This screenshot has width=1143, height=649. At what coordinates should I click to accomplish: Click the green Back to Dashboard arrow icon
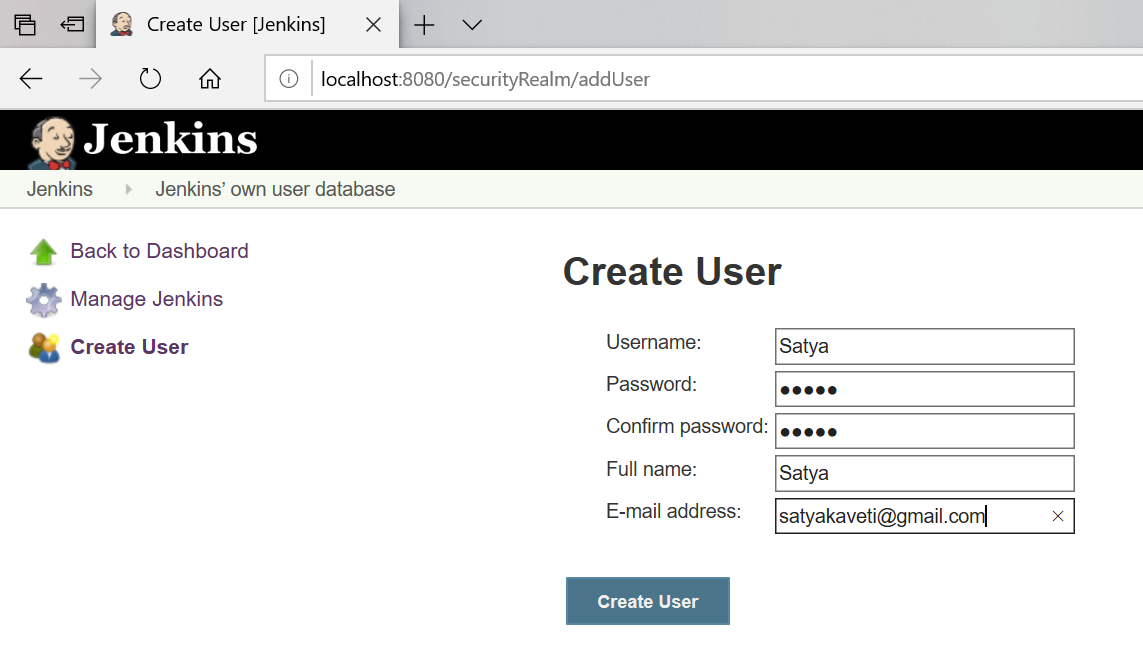tap(44, 252)
